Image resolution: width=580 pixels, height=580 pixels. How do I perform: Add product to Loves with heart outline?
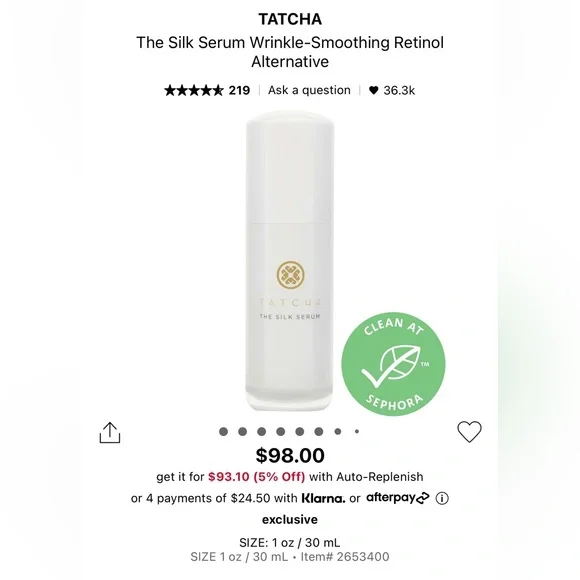tap(469, 432)
